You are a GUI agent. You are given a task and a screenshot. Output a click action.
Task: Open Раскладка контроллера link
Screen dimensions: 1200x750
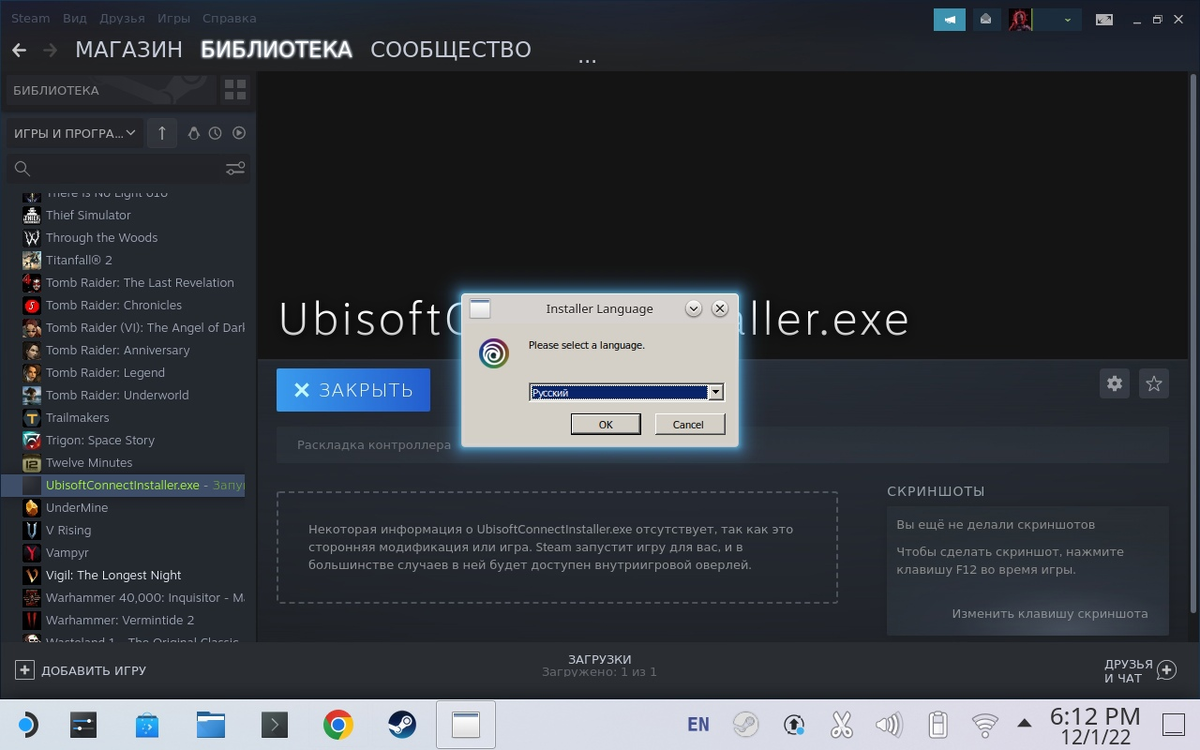point(374,445)
